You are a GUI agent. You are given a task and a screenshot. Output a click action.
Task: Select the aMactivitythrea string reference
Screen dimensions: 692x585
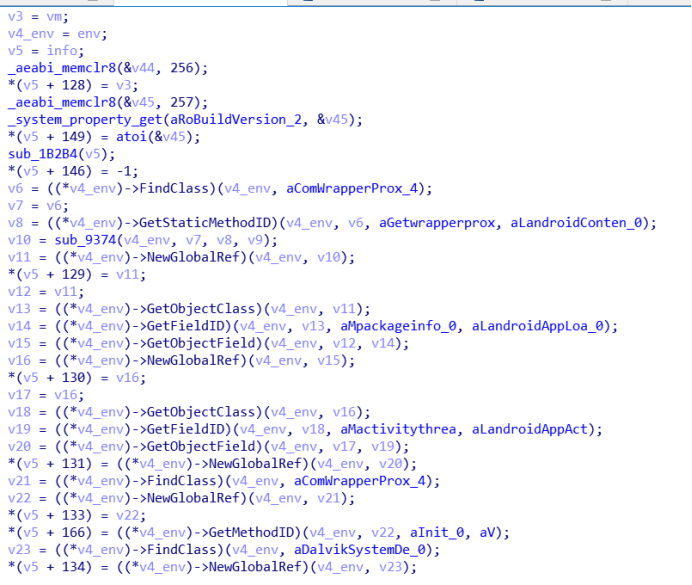[399, 429]
